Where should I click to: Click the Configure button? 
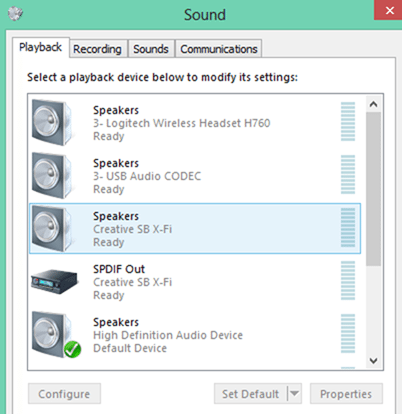pos(64,394)
